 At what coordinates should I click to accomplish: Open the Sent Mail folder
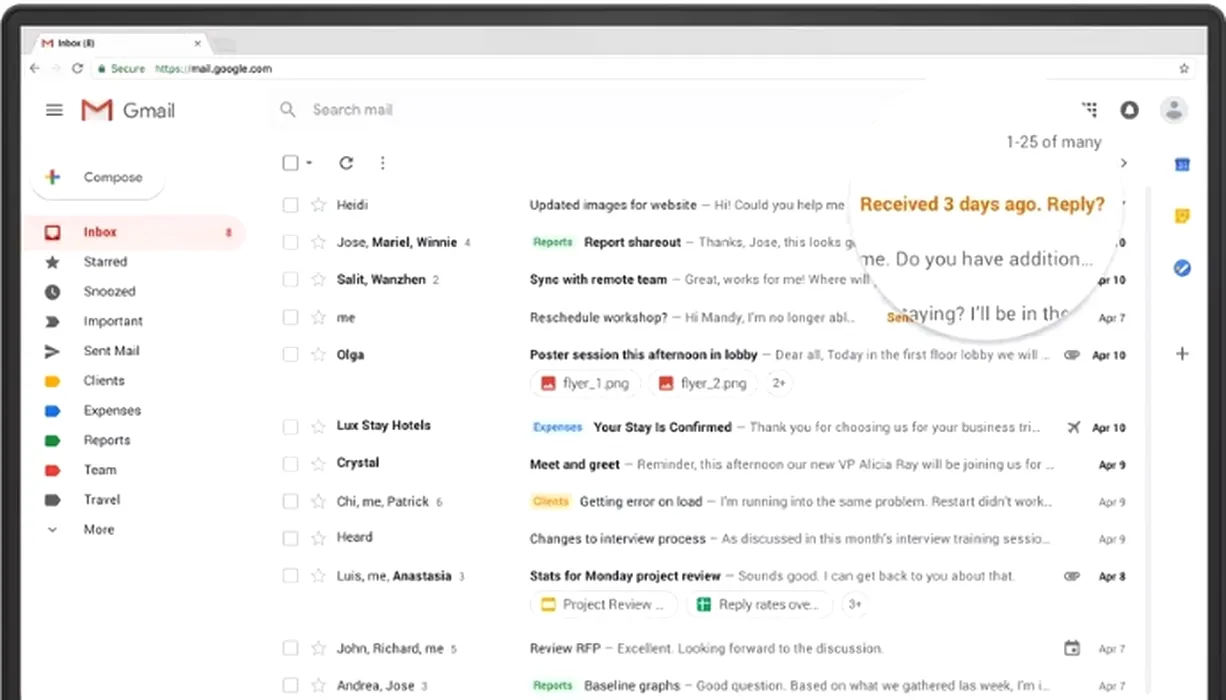point(111,351)
